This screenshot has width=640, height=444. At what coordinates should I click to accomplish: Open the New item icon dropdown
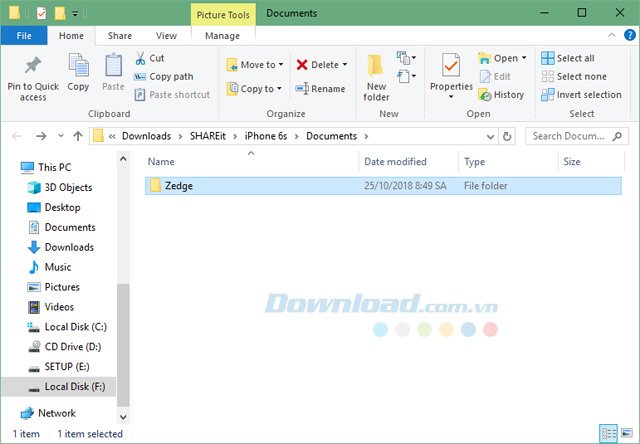click(407, 58)
